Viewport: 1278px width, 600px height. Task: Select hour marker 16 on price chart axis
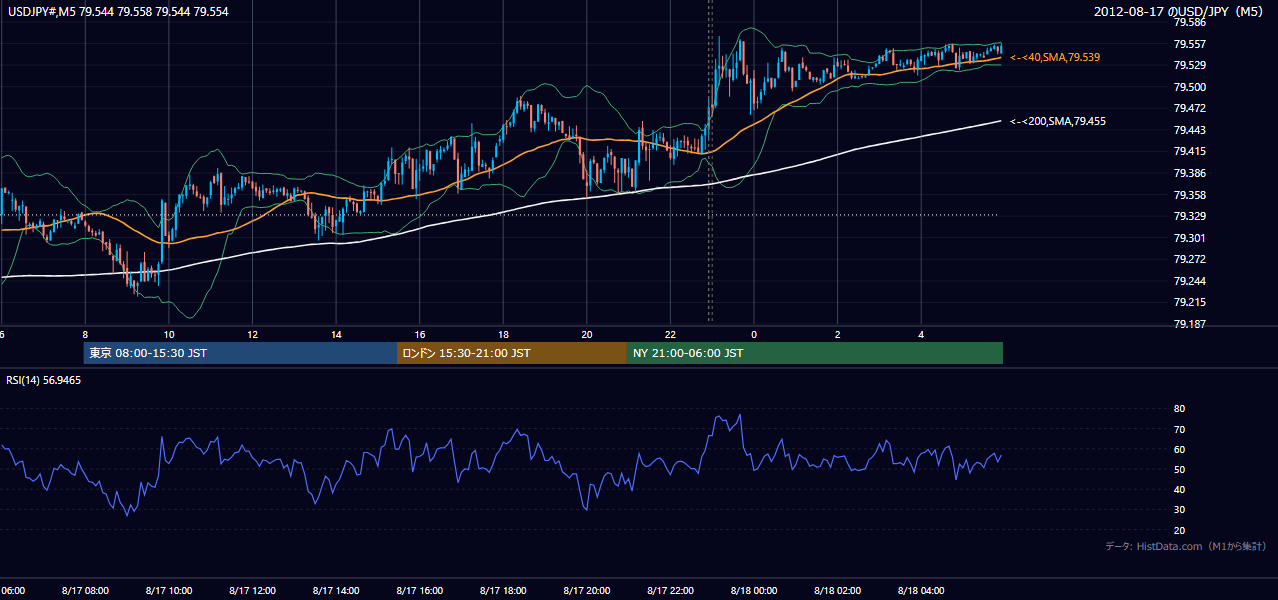420,335
